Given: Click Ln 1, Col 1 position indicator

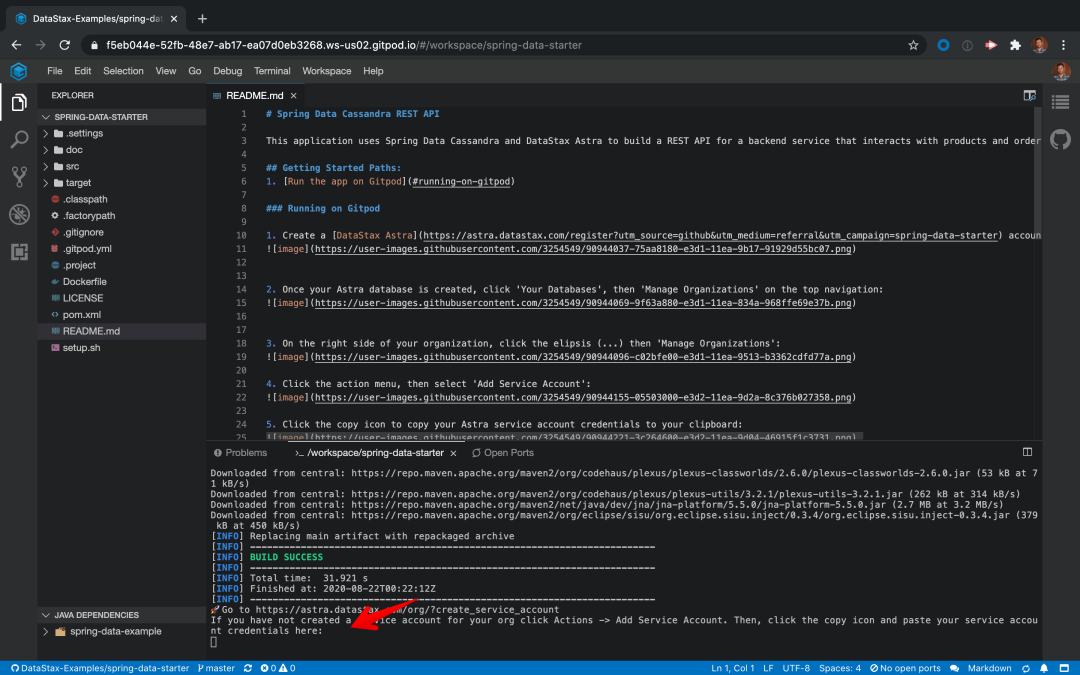Looking at the screenshot, I should [x=732, y=668].
